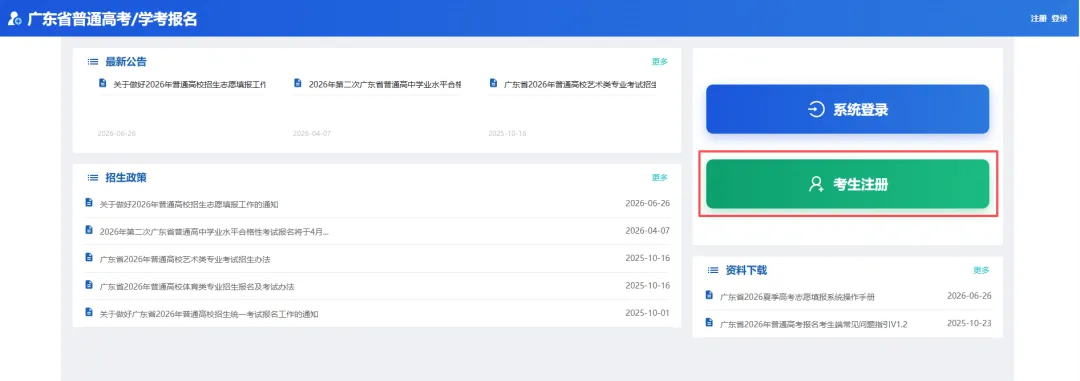Open announcement card 关于做好2026年普通高校招生志愿填报工作
The image size is (1080, 381).
coord(189,85)
